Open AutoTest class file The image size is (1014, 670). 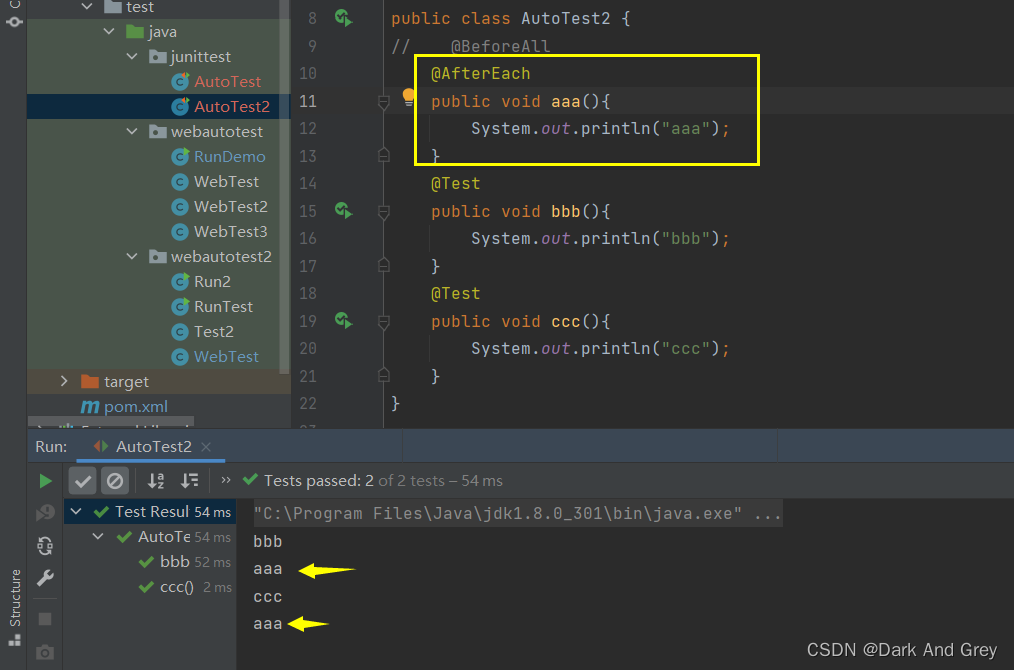tap(228, 81)
